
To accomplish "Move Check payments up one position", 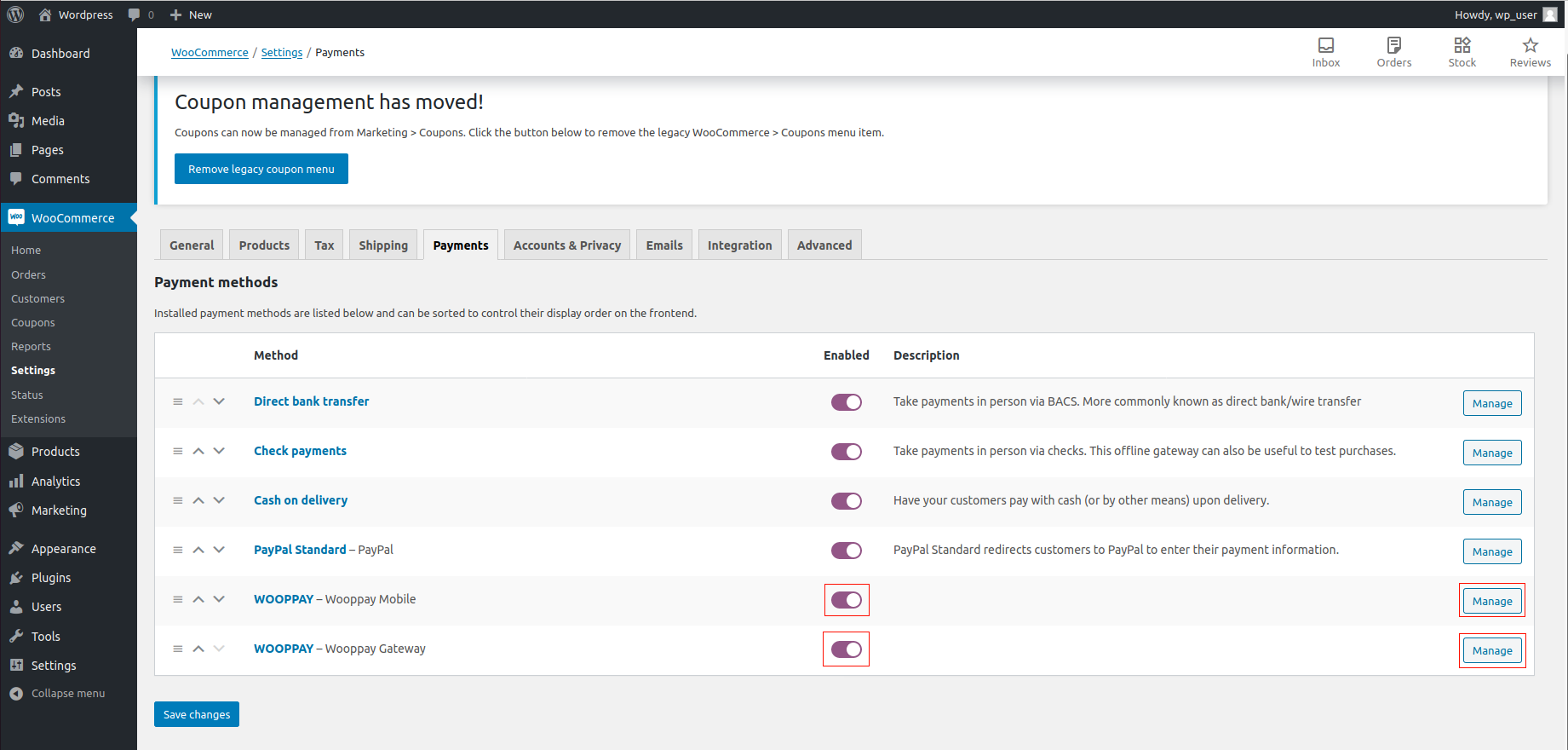I will point(198,451).
